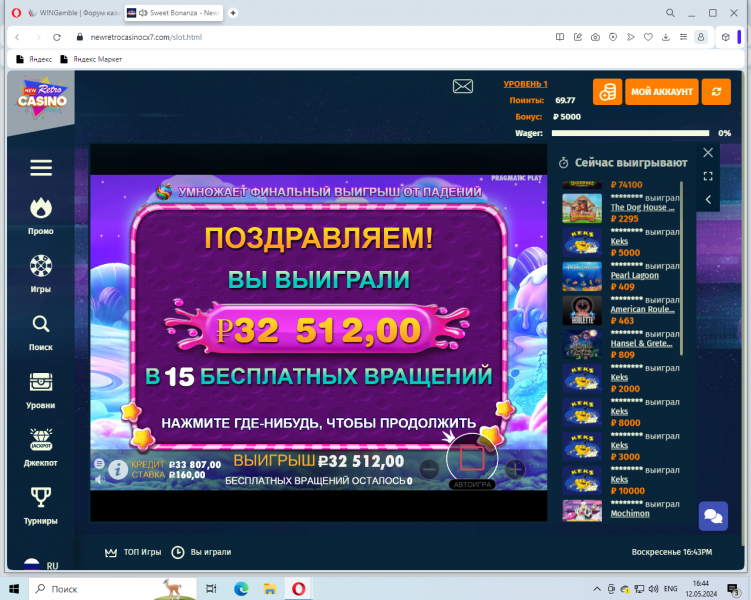This screenshot has height=600, width=751.
Task: Click the Windows taskbar Поиск search box
Action: [x=113, y=589]
